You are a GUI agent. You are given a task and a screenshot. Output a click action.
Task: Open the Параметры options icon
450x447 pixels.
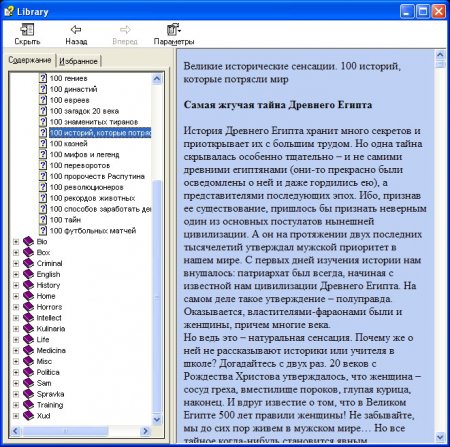click(174, 30)
